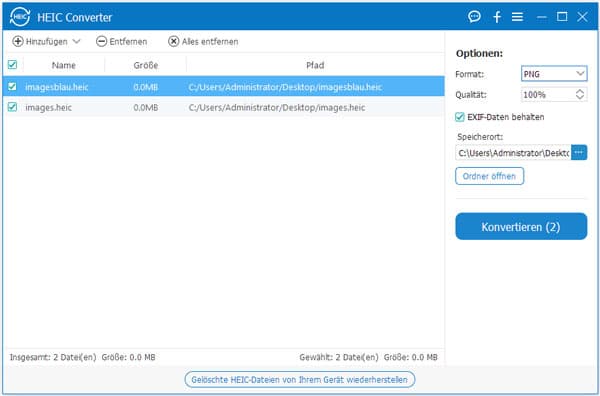The height and width of the screenshot is (396, 600).
Task: Uncheck the images.heic file checkbox
Action: pyautogui.click(x=12, y=107)
